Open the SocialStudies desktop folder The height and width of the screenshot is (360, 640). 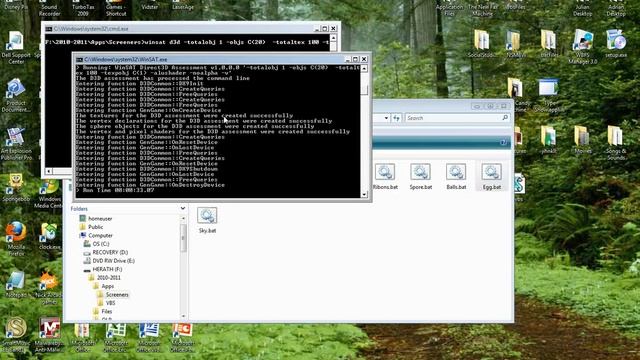[482, 43]
